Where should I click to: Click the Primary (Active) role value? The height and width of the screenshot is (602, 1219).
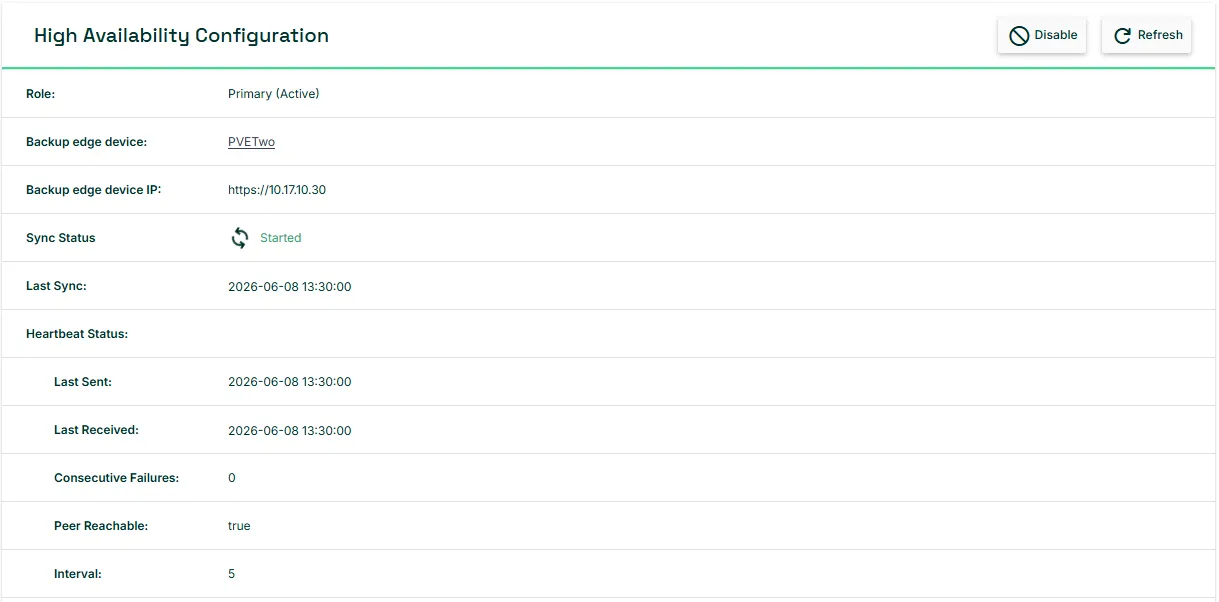pos(274,94)
